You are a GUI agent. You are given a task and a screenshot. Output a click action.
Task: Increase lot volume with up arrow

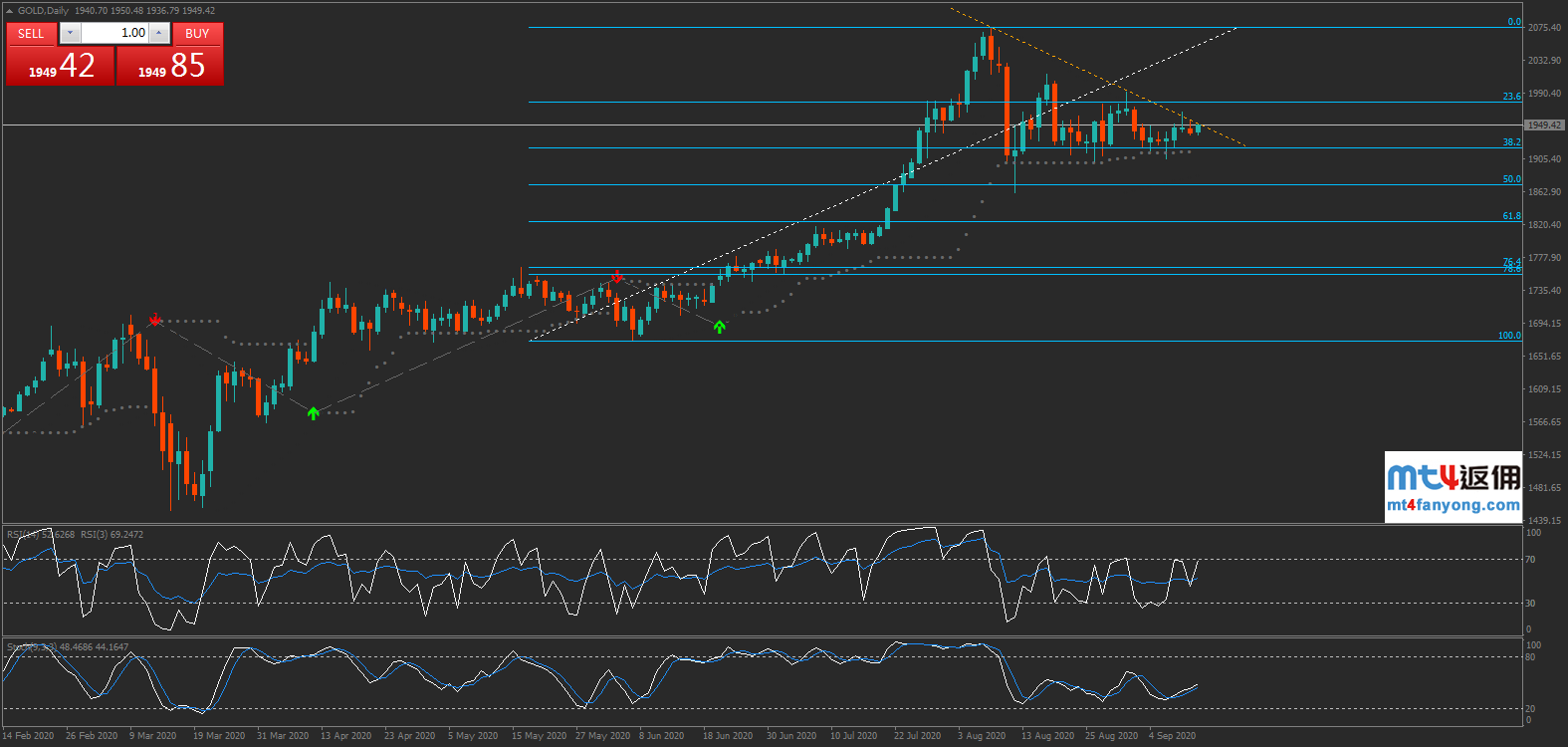pyautogui.click(x=158, y=33)
